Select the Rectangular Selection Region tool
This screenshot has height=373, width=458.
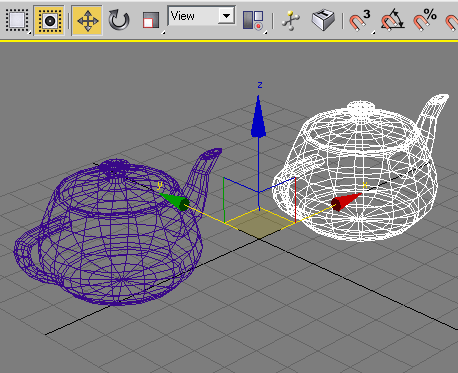pyautogui.click(x=18, y=21)
